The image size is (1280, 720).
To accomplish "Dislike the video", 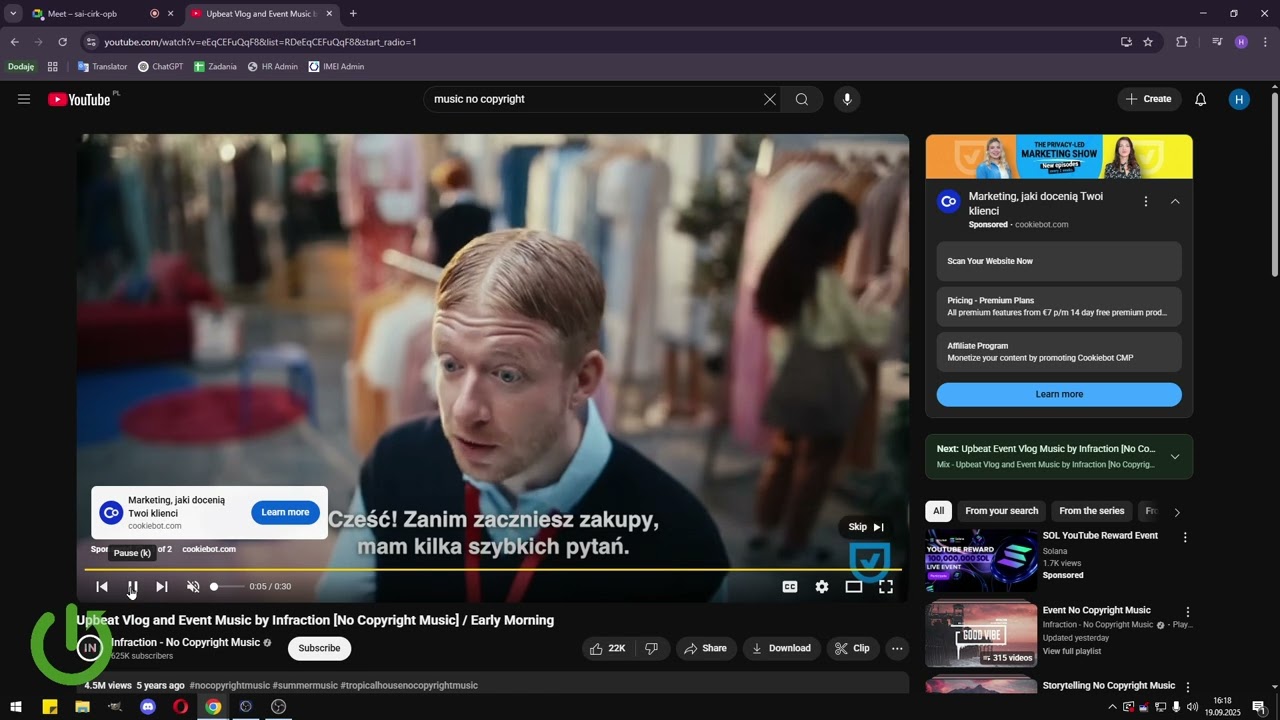I will tap(651, 648).
